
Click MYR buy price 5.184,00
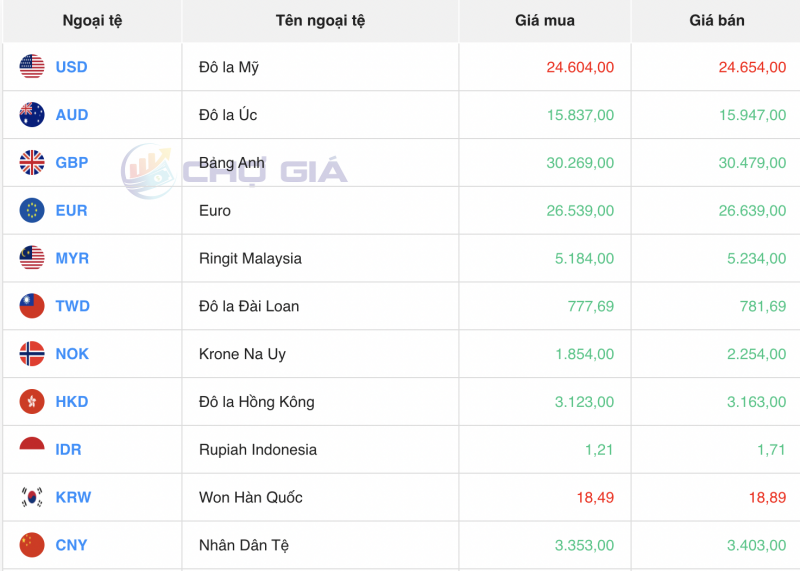[x=584, y=258]
